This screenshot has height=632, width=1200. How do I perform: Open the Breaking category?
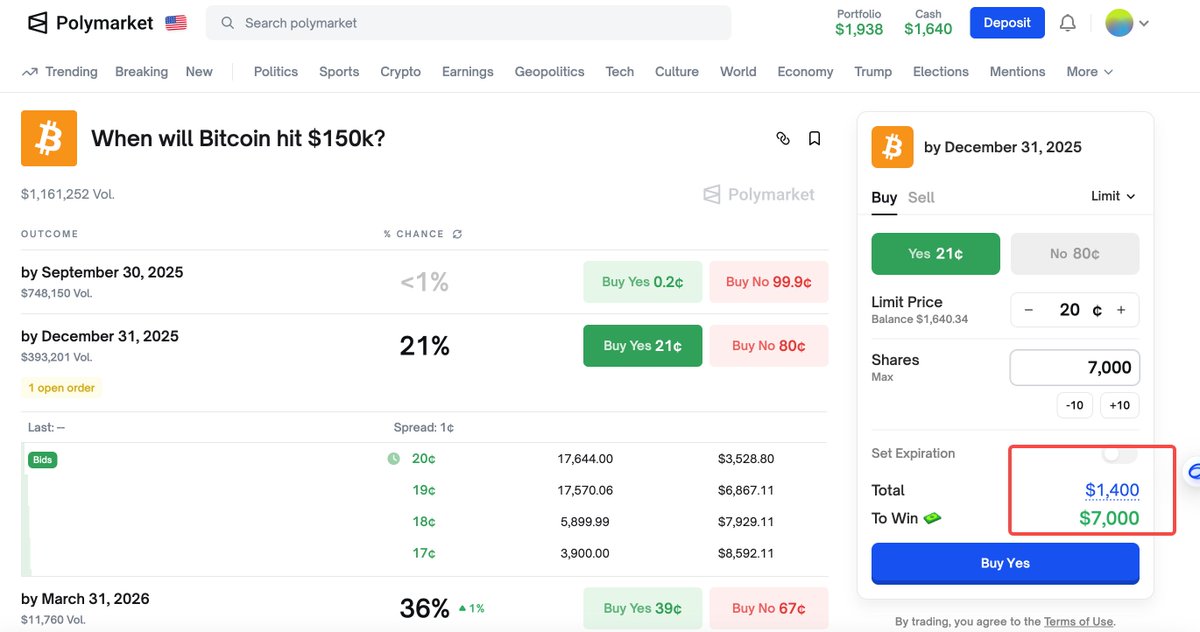(x=141, y=72)
